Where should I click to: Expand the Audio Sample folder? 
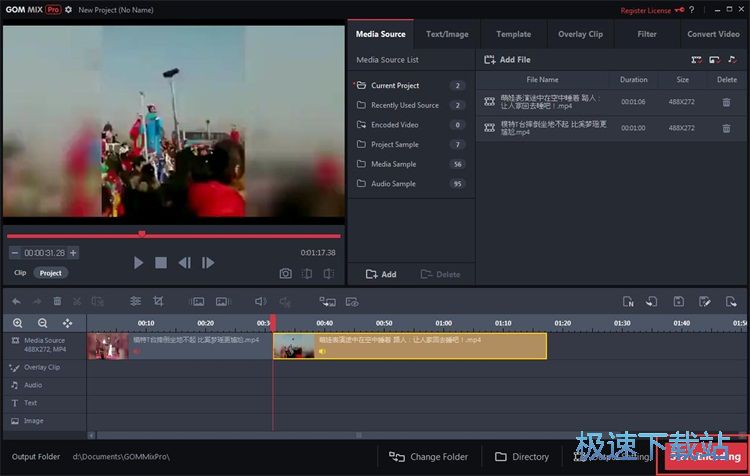[x=393, y=184]
